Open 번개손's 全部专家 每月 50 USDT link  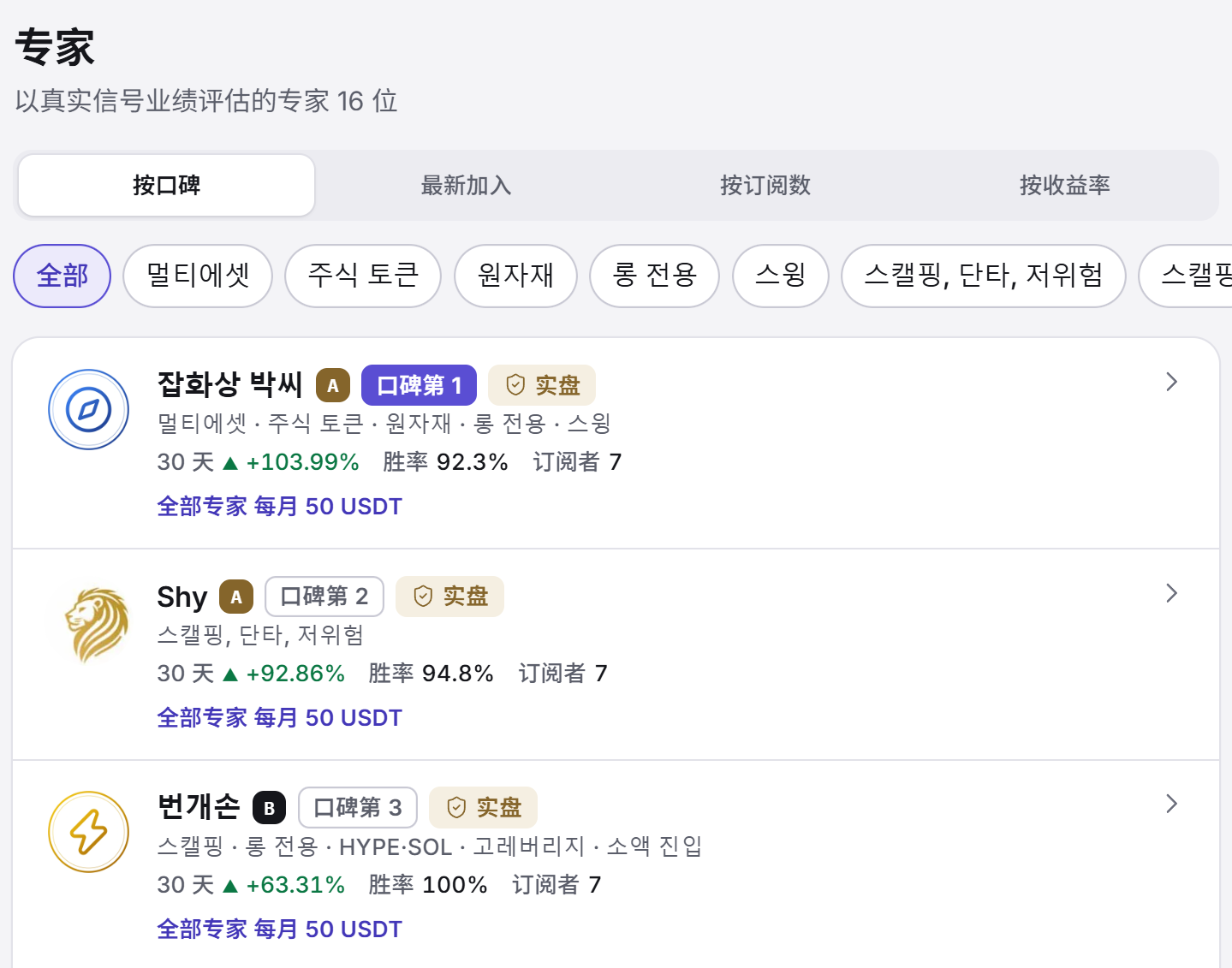(280, 929)
